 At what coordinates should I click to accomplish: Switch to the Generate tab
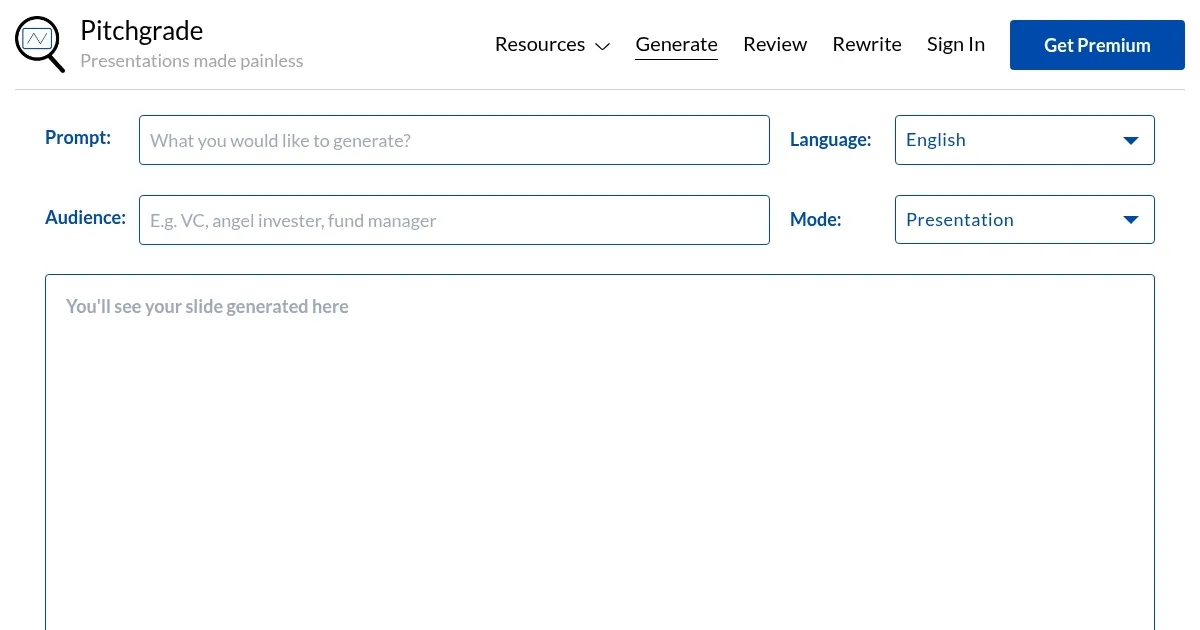(x=676, y=44)
